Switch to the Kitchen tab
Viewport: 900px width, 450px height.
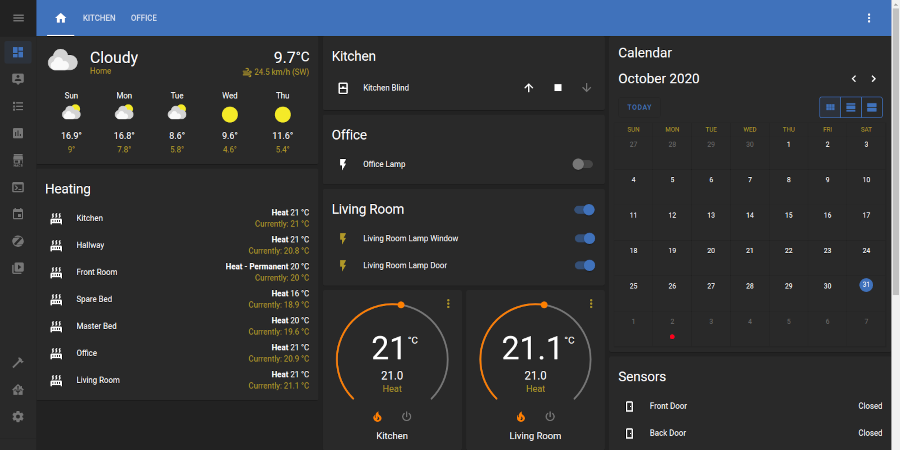[99, 18]
